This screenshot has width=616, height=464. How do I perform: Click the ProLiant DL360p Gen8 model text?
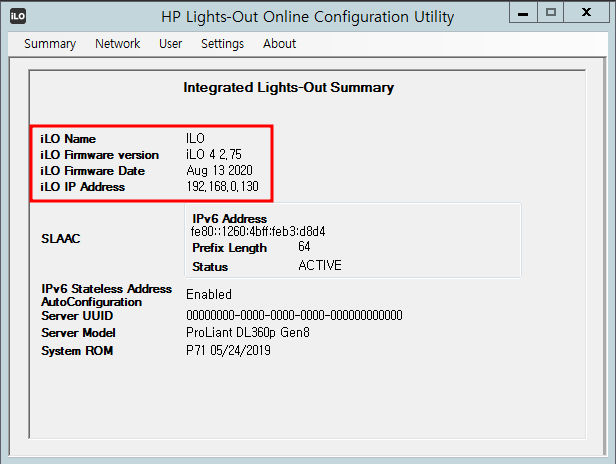248,333
